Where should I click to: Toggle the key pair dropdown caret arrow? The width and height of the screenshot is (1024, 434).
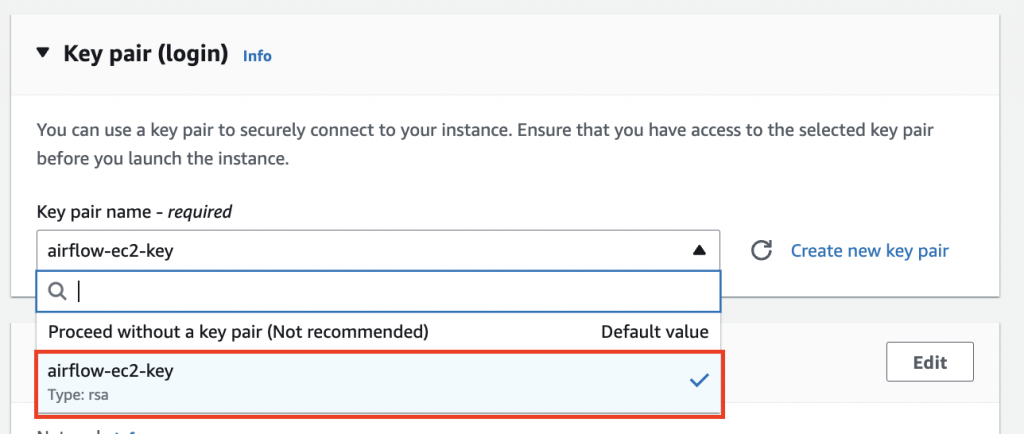tap(699, 250)
